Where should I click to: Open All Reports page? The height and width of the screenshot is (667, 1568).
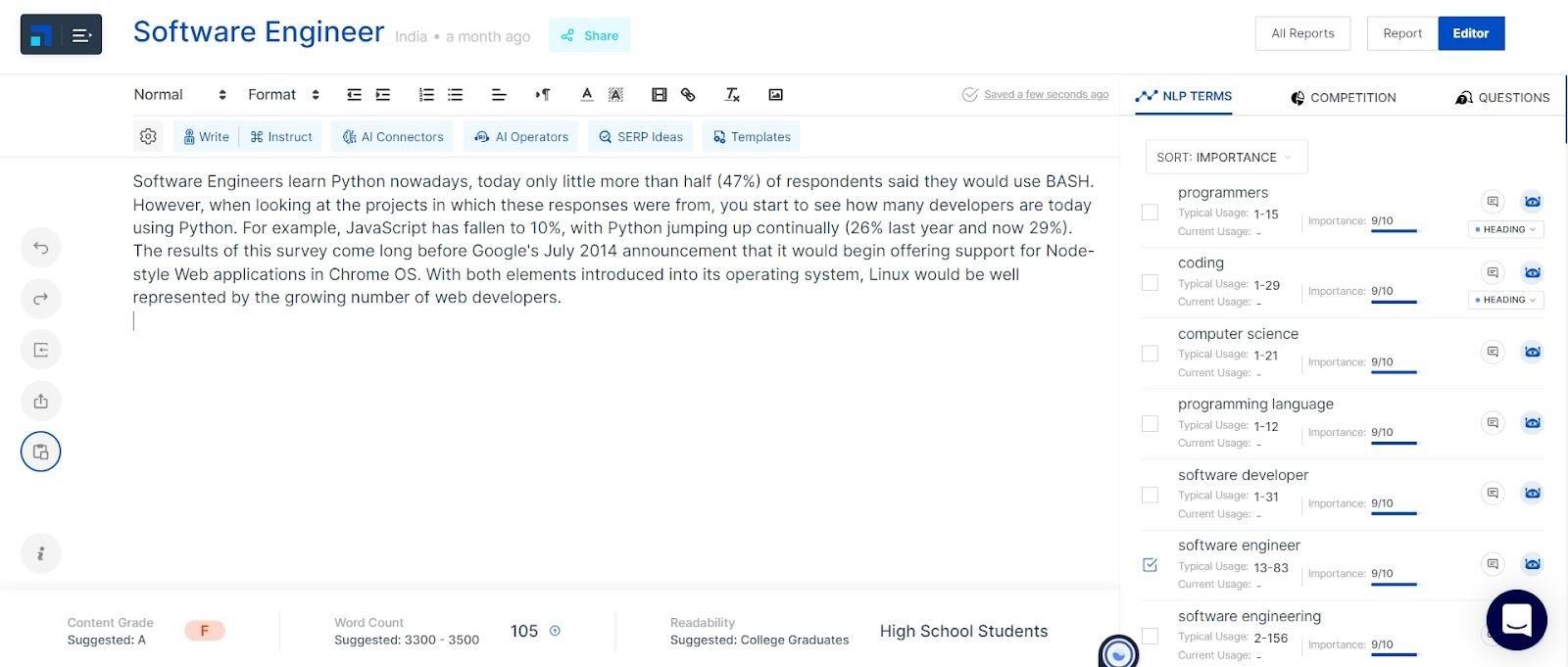click(1301, 33)
